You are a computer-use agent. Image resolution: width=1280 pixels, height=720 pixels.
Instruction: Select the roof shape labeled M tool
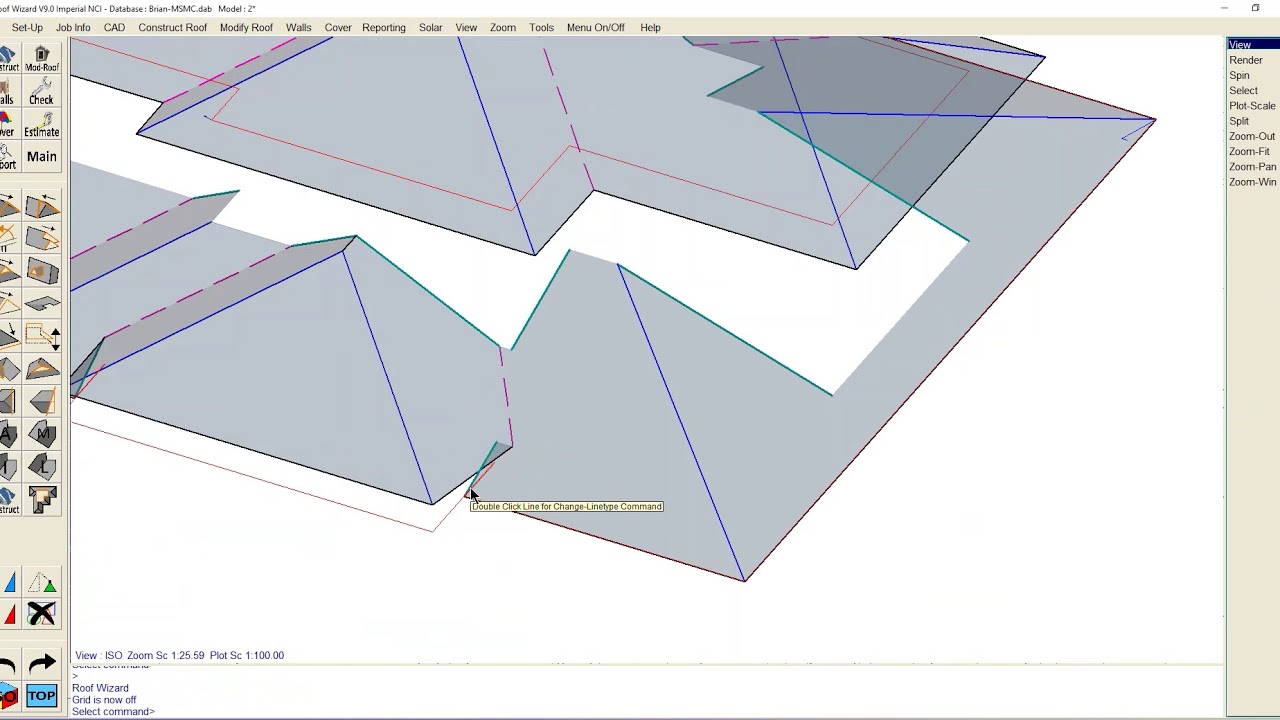[x=42, y=434]
